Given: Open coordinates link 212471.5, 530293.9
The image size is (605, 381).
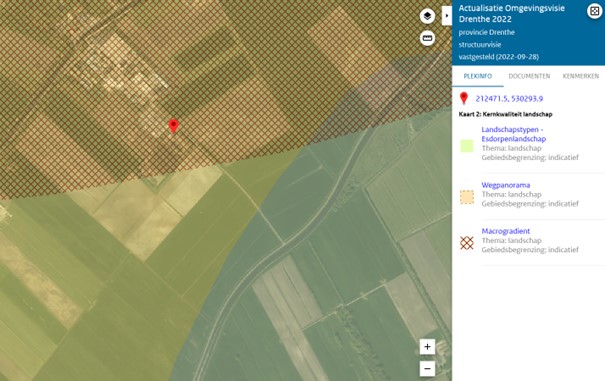Looking at the screenshot, I should (x=509, y=99).
